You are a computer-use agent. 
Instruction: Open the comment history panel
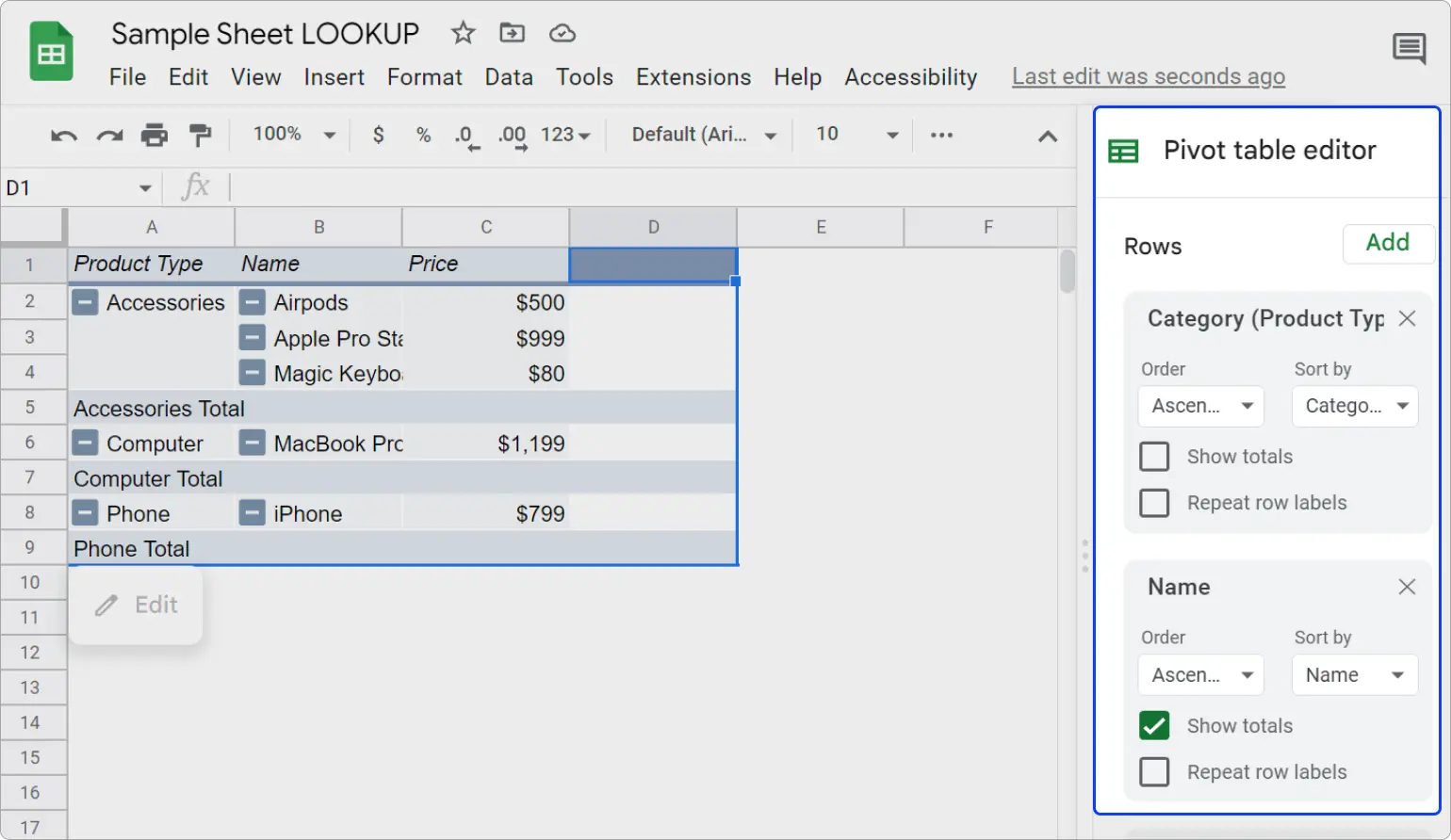1410,49
